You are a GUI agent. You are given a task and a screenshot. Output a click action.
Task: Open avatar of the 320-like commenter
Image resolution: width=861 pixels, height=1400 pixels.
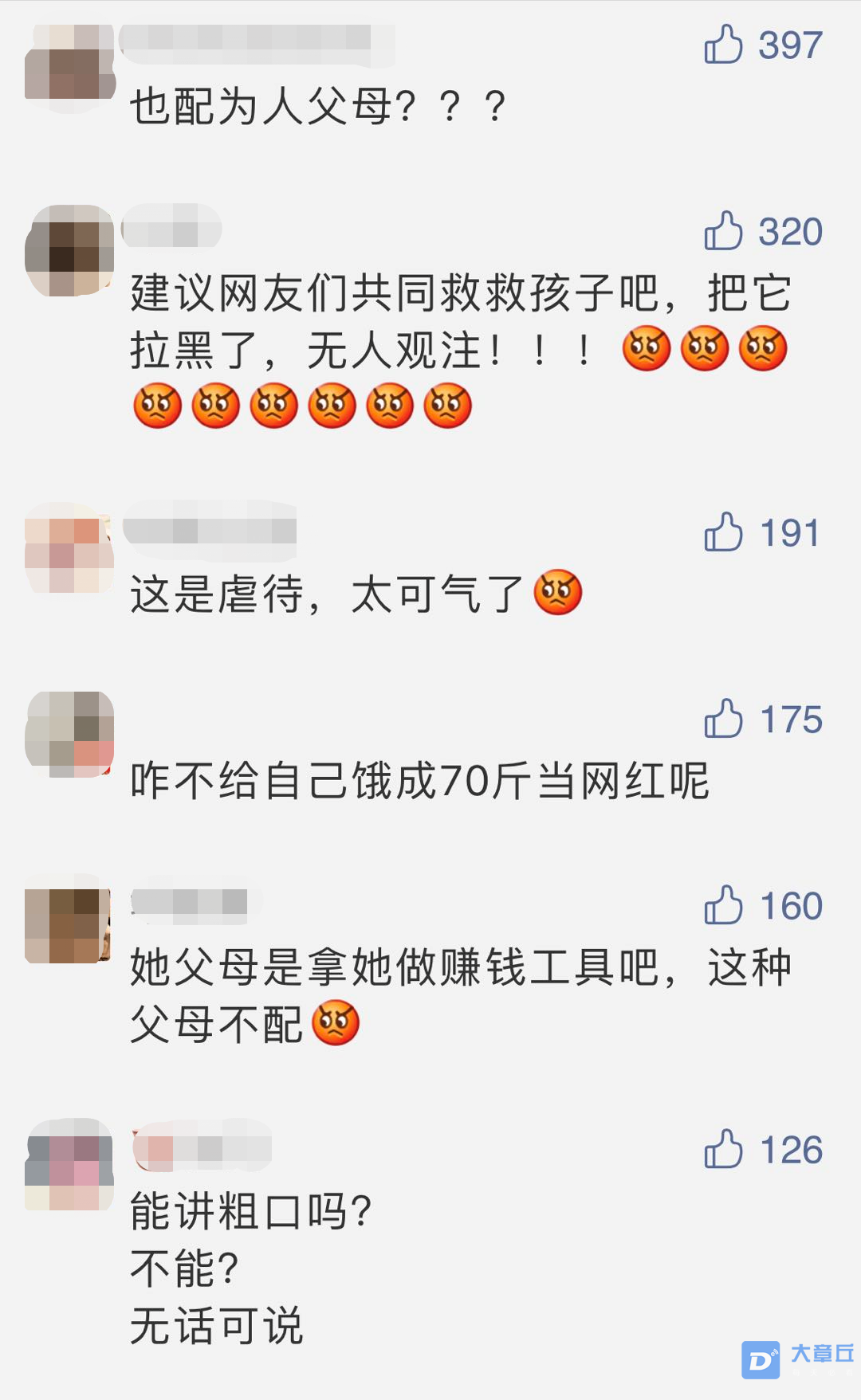[69, 249]
